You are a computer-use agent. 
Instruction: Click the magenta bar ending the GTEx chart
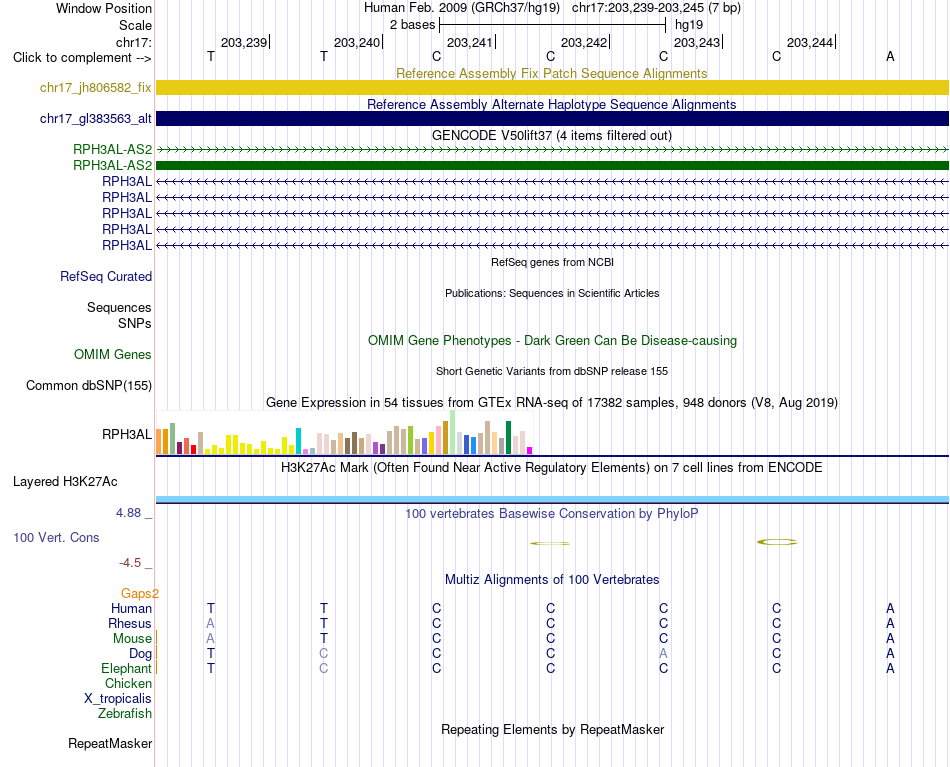pyautogui.click(x=530, y=451)
